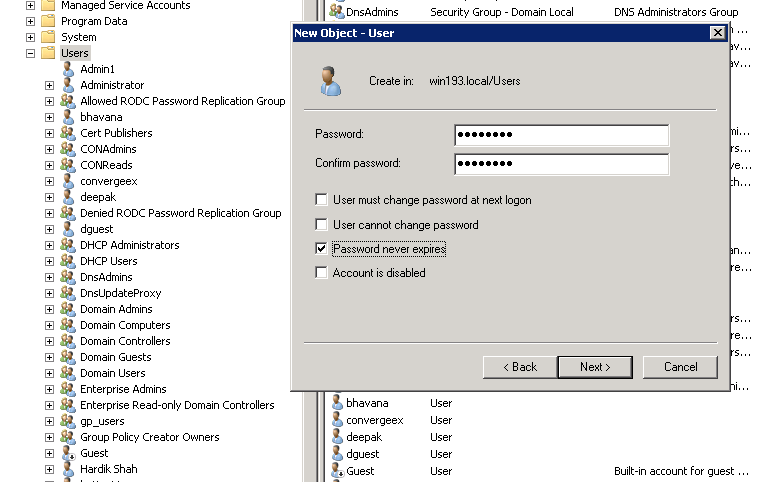Click the Users folder icon in tree
The image size is (774, 482).
tap(48, 53)
